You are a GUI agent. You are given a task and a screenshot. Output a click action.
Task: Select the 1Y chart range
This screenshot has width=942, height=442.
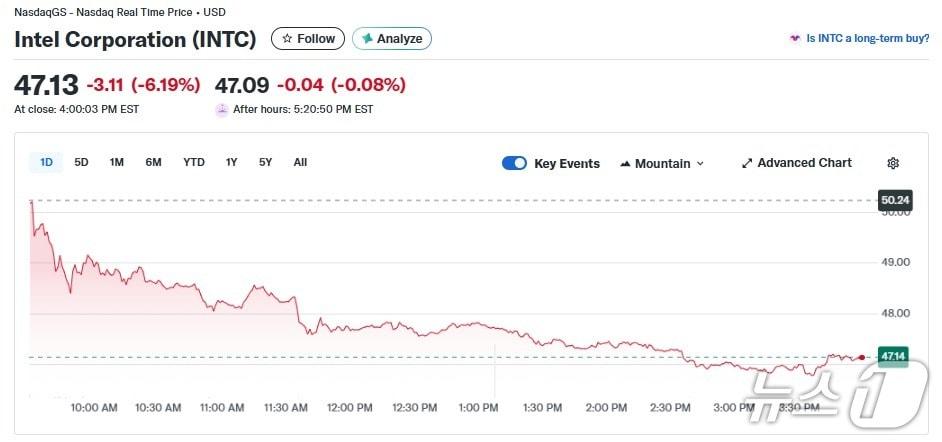tap(232, 162)
